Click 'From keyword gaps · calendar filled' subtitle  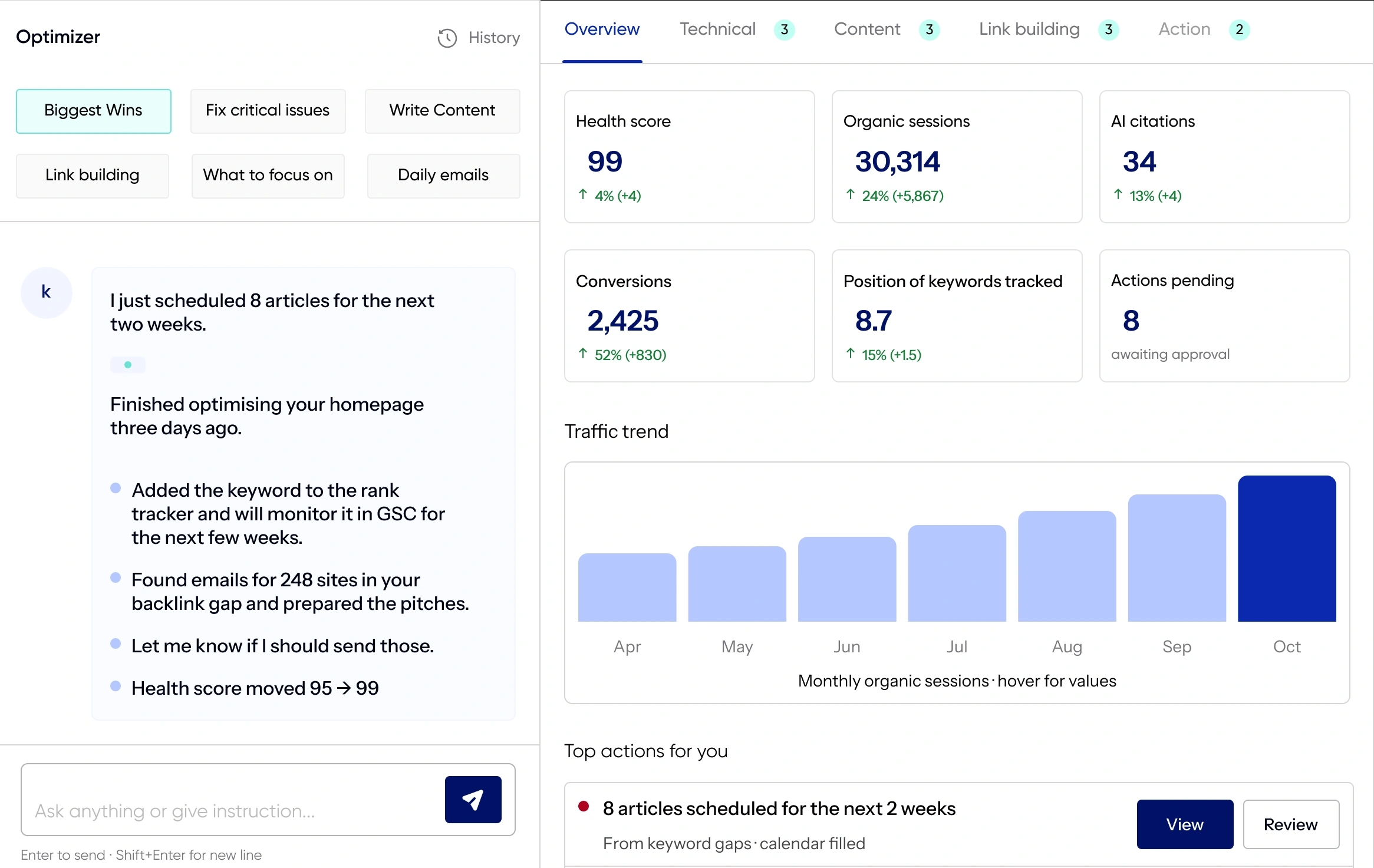coord(734,844)
